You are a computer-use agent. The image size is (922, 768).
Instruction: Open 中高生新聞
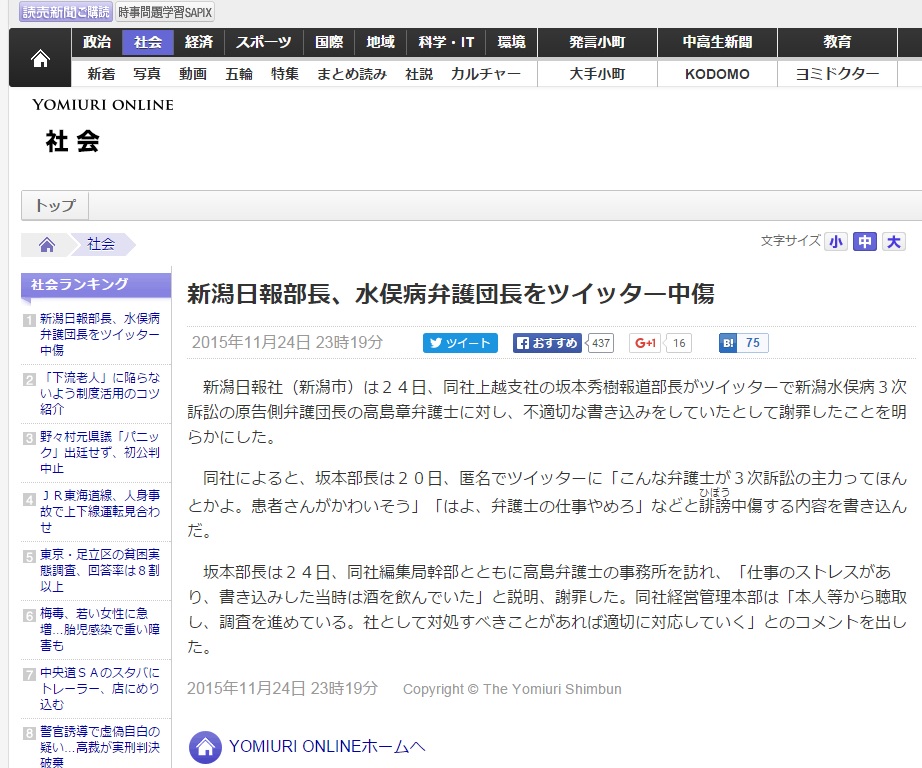[717, 42]
